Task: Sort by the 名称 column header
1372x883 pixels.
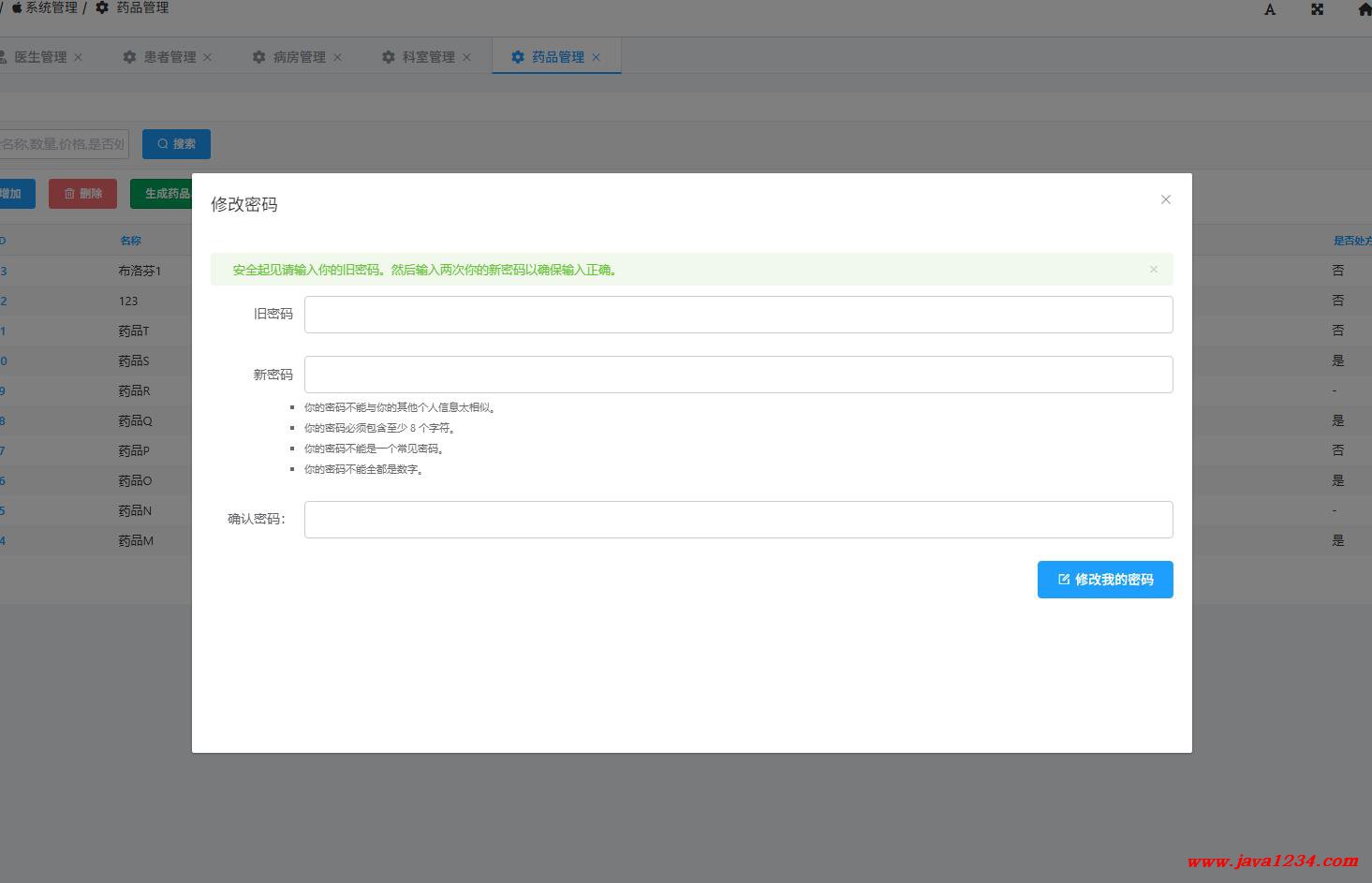Action: 130,241
